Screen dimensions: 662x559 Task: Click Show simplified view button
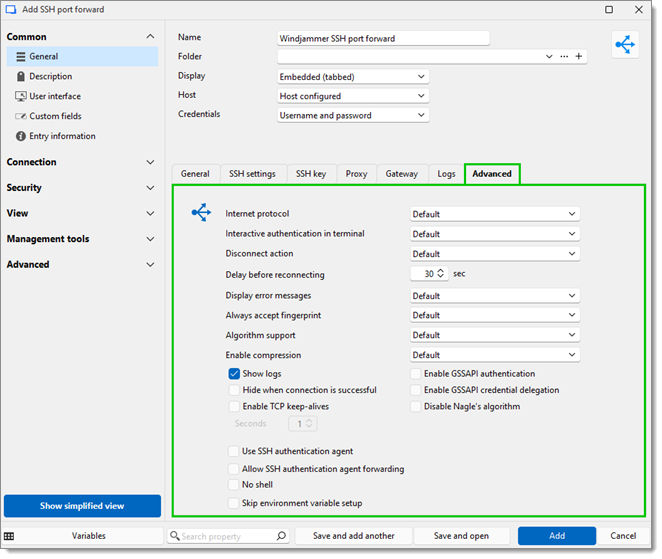[x=82, y=506]
